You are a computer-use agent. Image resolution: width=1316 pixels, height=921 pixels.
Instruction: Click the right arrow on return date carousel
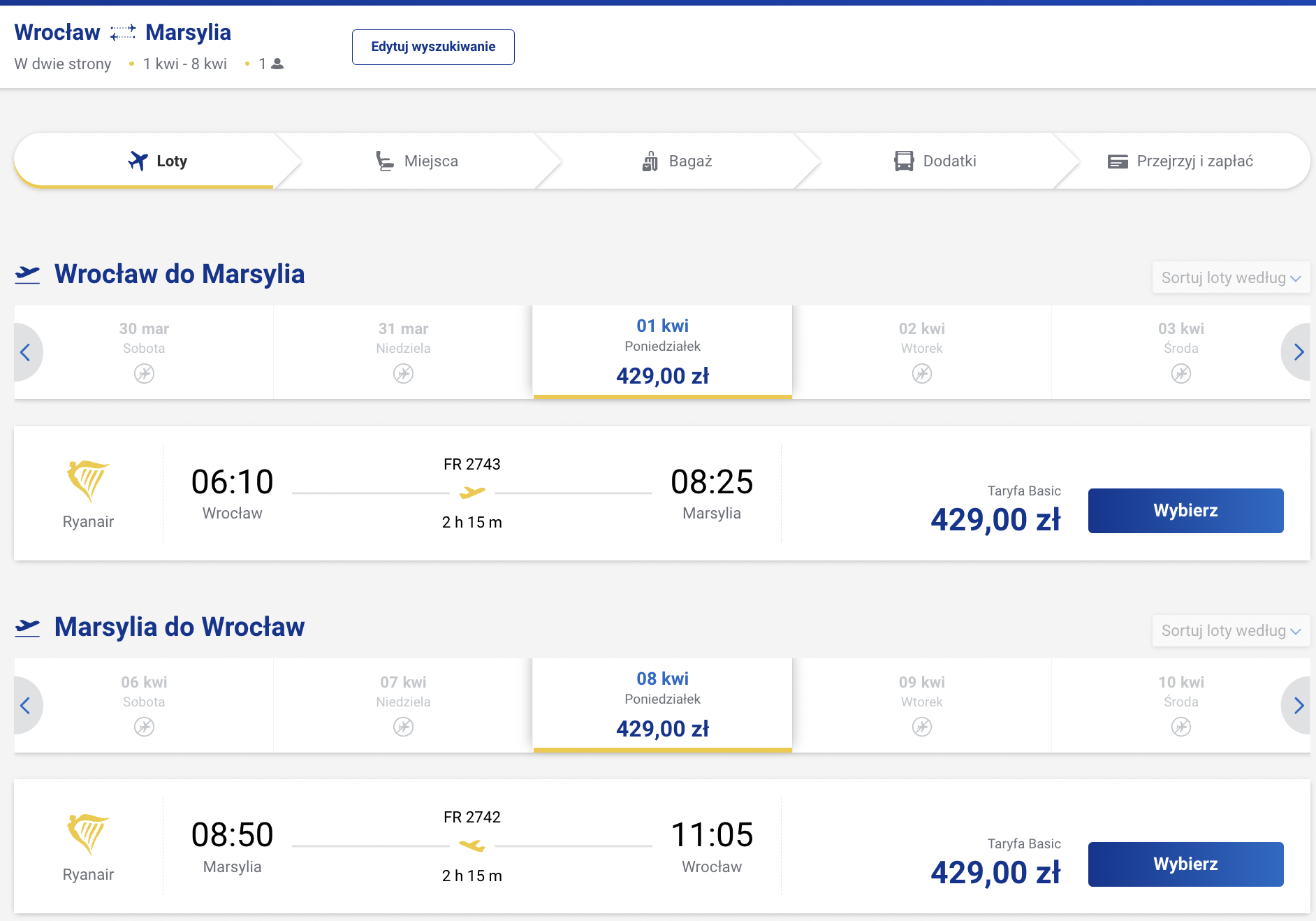point(1298,706)
